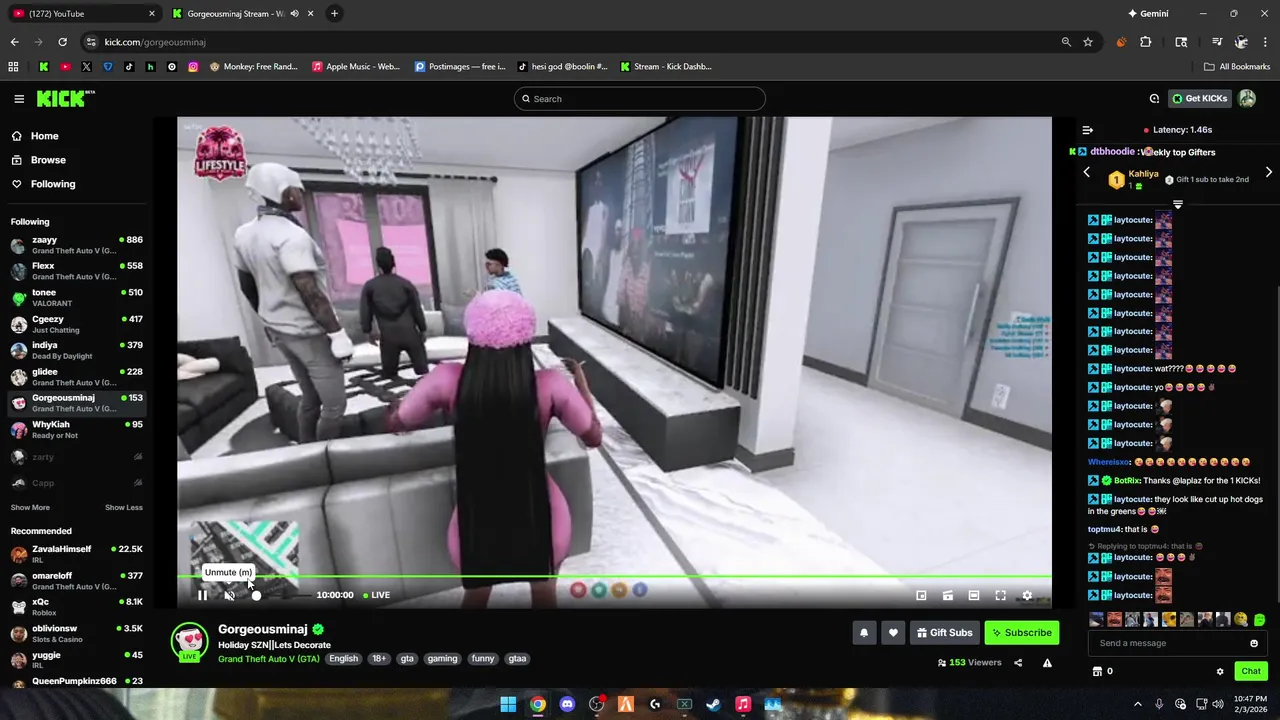Click Show More under Following
The height and width of the screenshot is (720, 1280).
coord(30,507)
